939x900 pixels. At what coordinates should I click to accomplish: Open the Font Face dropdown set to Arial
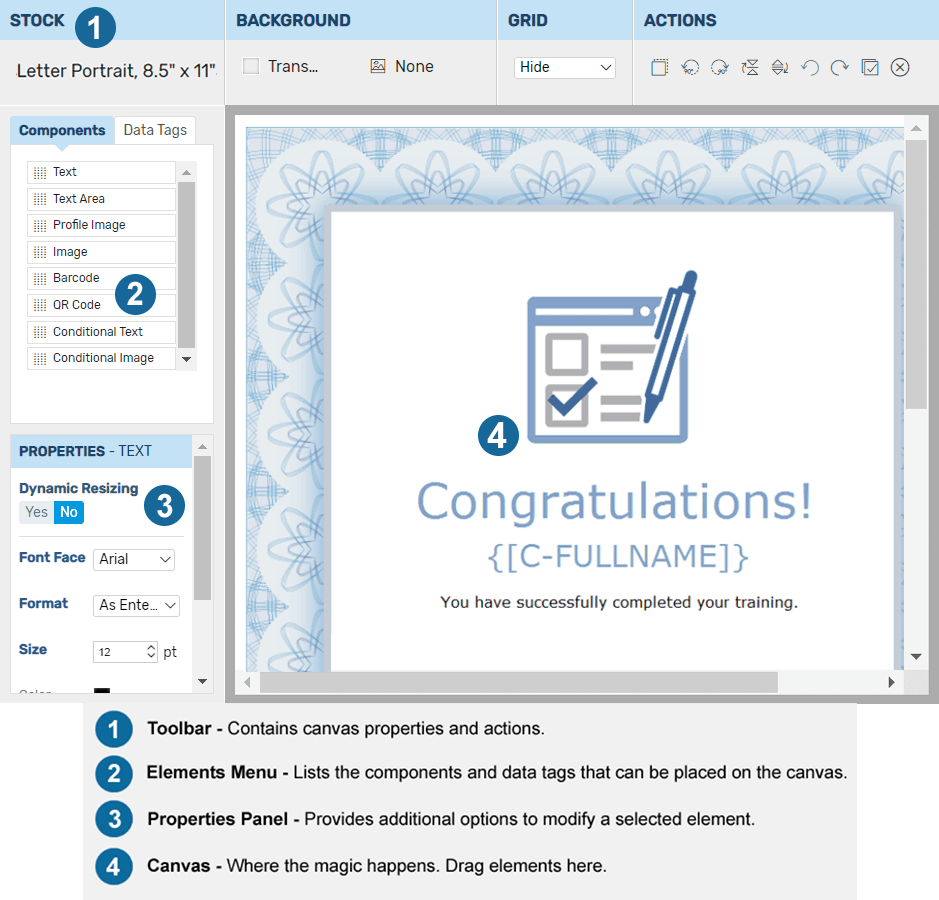(134, 559)
